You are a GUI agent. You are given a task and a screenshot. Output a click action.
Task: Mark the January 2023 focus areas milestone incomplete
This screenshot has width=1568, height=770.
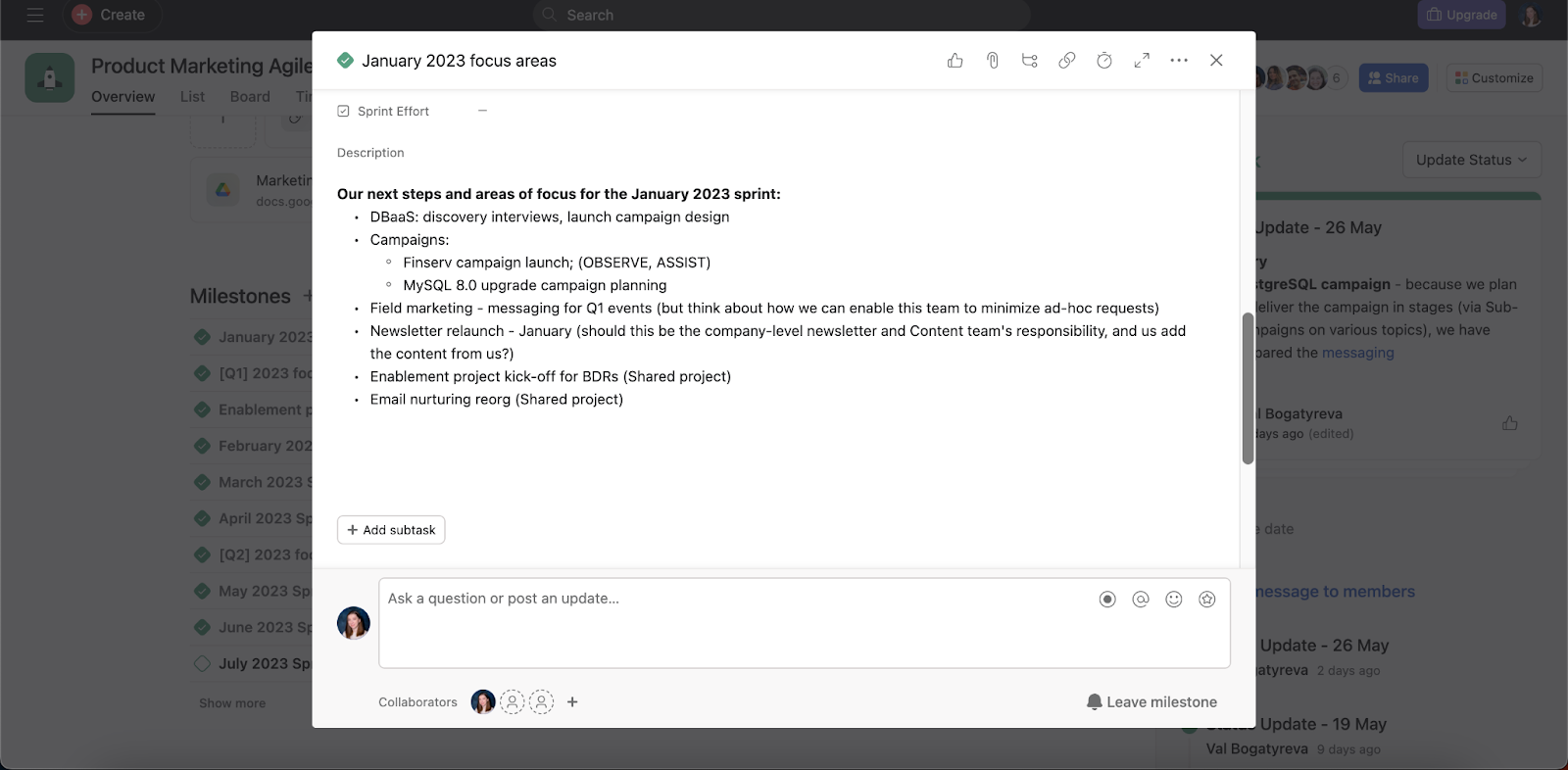click(345, 61)
